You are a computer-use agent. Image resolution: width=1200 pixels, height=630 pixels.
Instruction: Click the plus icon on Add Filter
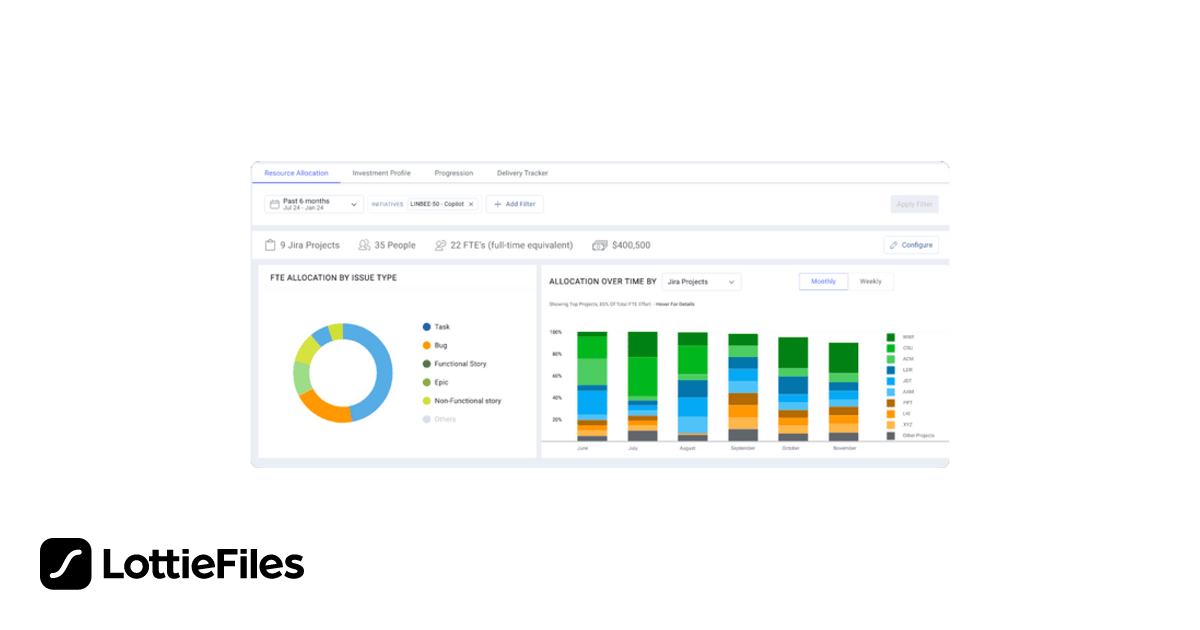(x=497, y=204)
